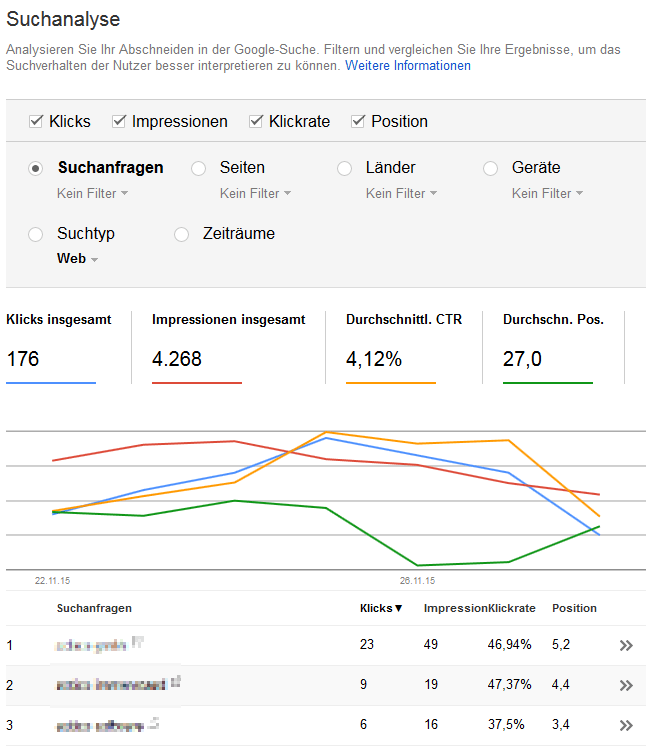Click the Suchanfragen column header
The height and width of the screenshot is (746, 652).
94,609
